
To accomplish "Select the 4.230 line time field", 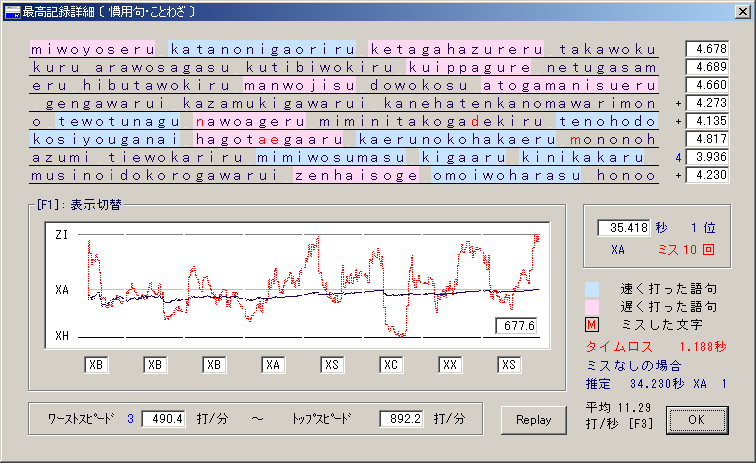I will point(707,175).
